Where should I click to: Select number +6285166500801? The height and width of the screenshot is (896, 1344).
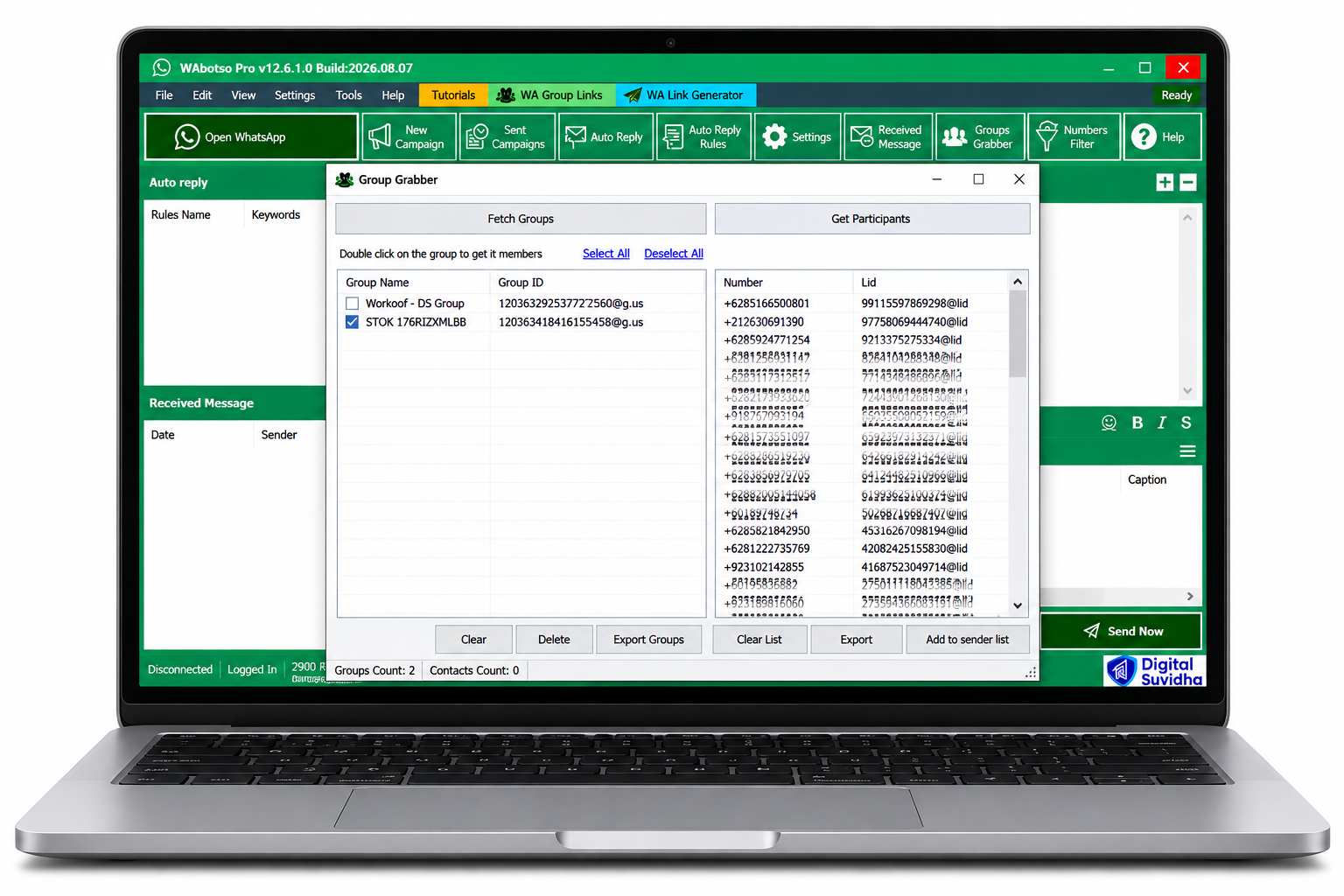click(x=766, y=304)
